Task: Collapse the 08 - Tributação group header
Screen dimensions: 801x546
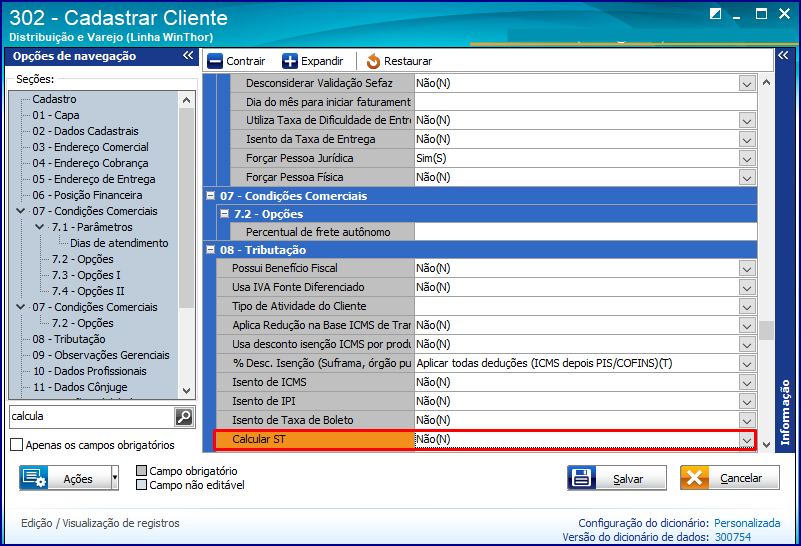Action: click(210, 250)
